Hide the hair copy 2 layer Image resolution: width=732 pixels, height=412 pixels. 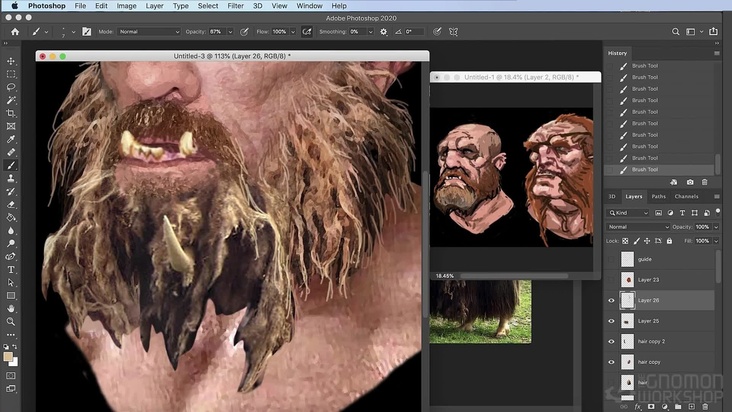tap(611, 342)
